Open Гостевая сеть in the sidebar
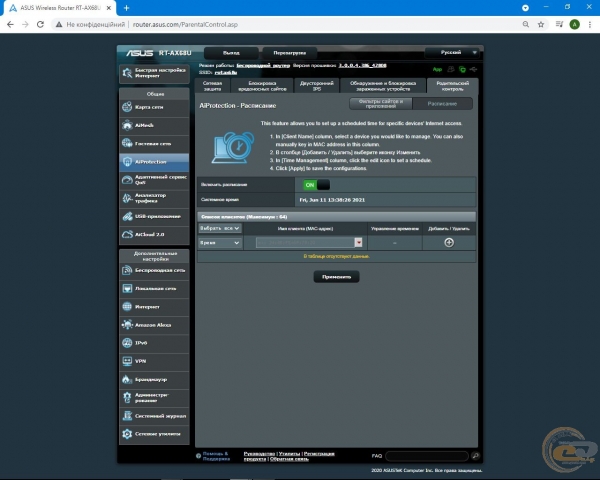This screenshot has width=600, height=480. pos(154,144)
